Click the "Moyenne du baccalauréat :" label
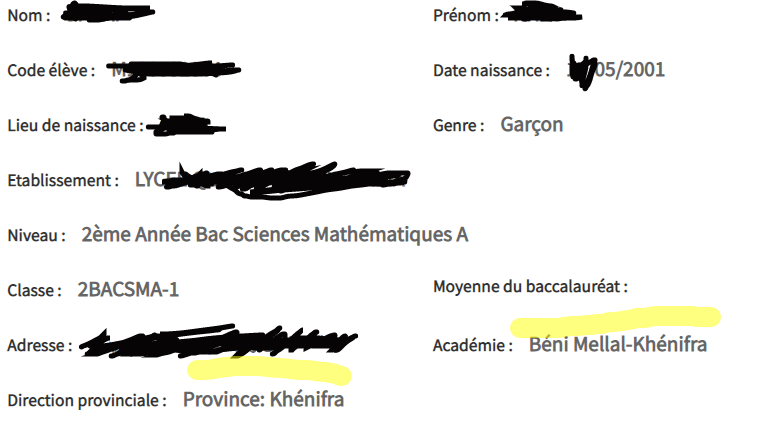Screen dimensions: 758x431 tap(530, 287)
